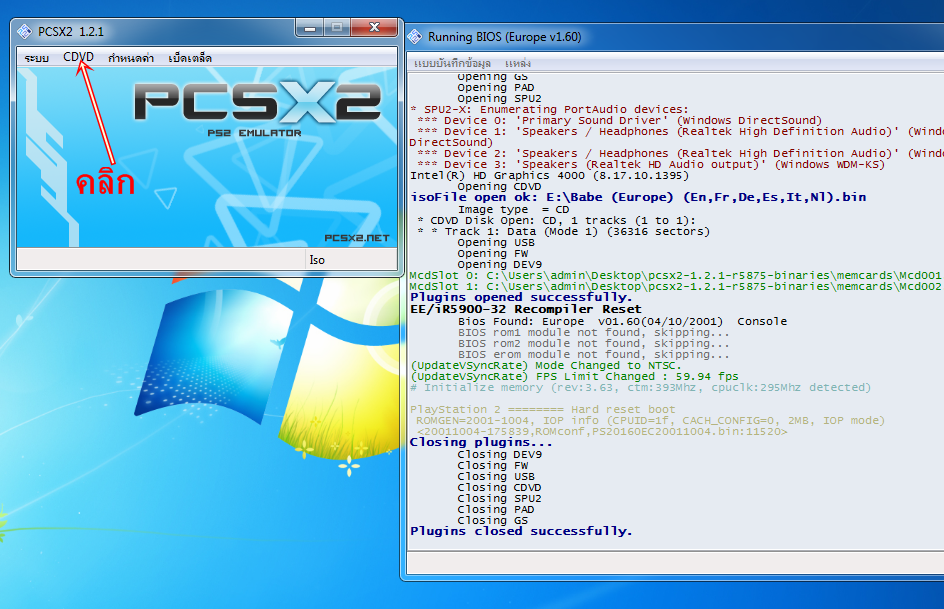The width and height of the screenshot is (944, 609).
Task: Open the CDVD menu in PCSX2
Action: point(78,57)
